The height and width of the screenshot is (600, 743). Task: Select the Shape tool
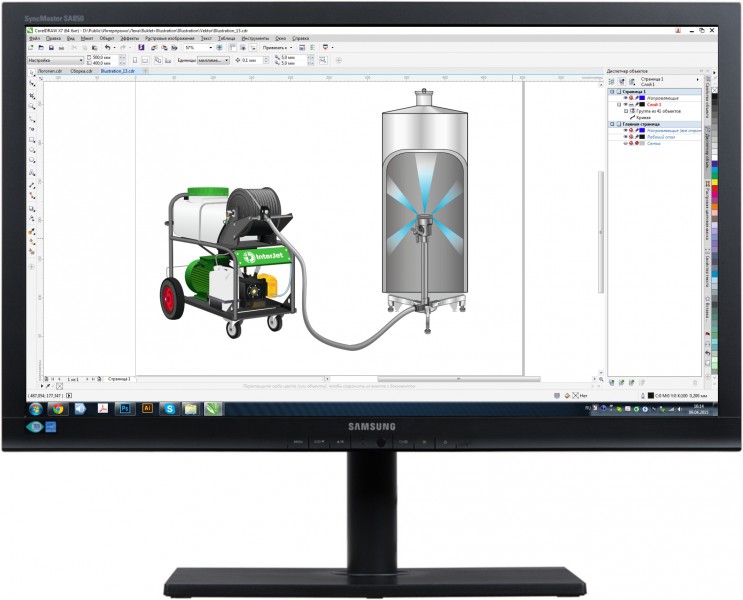point(32,83)
